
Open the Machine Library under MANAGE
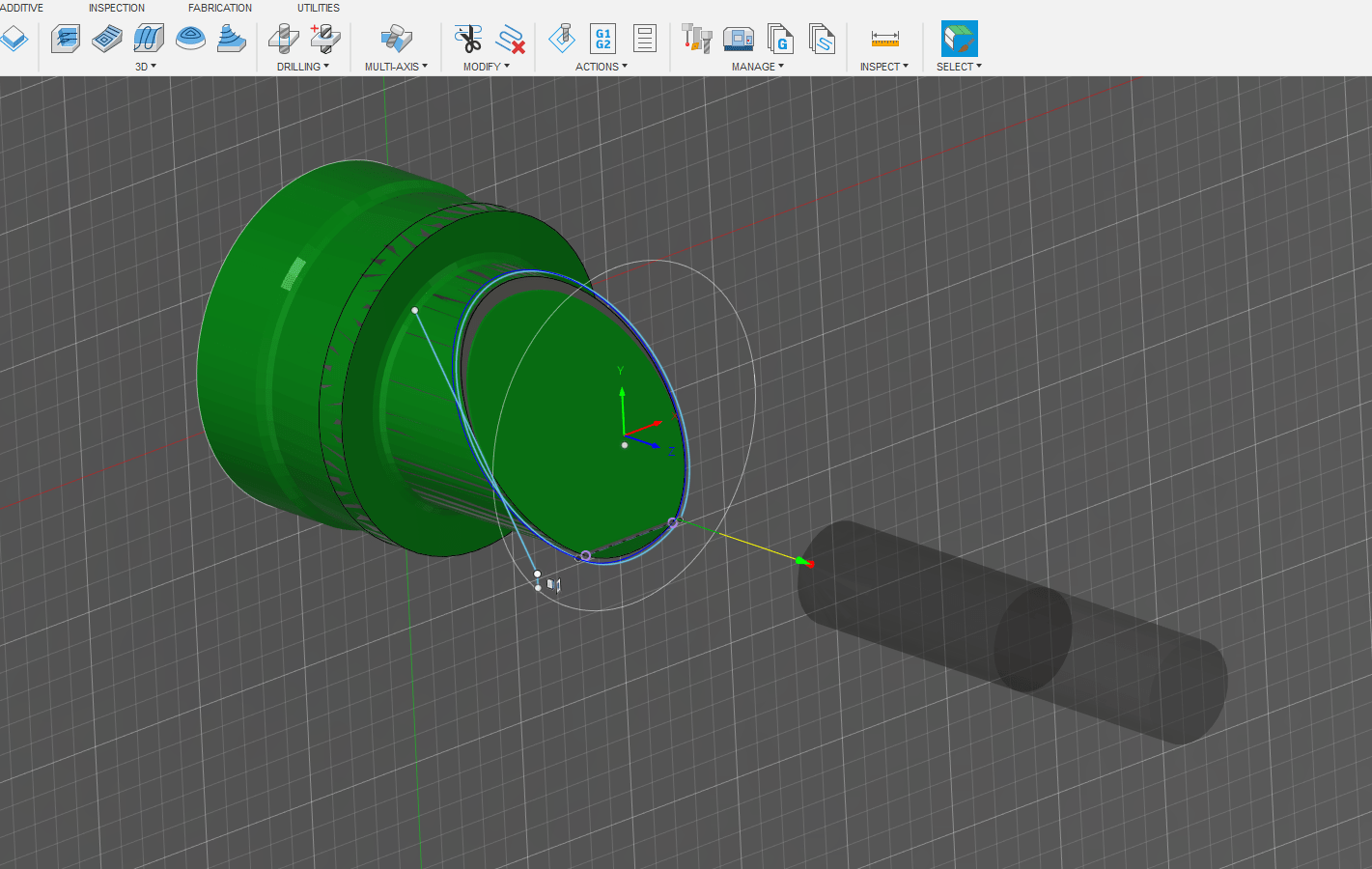739,39
